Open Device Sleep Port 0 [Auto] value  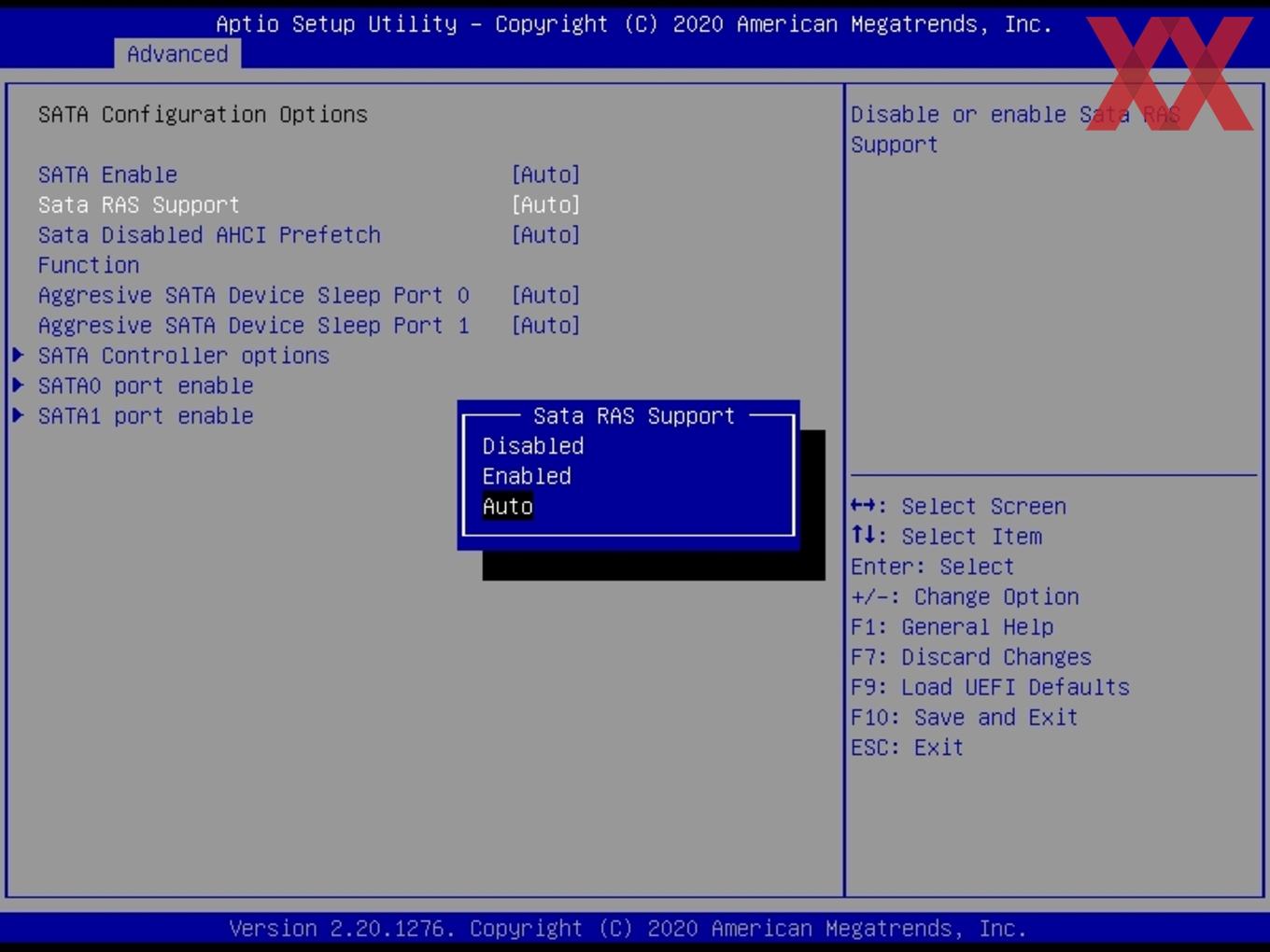(x=546, y=295)
